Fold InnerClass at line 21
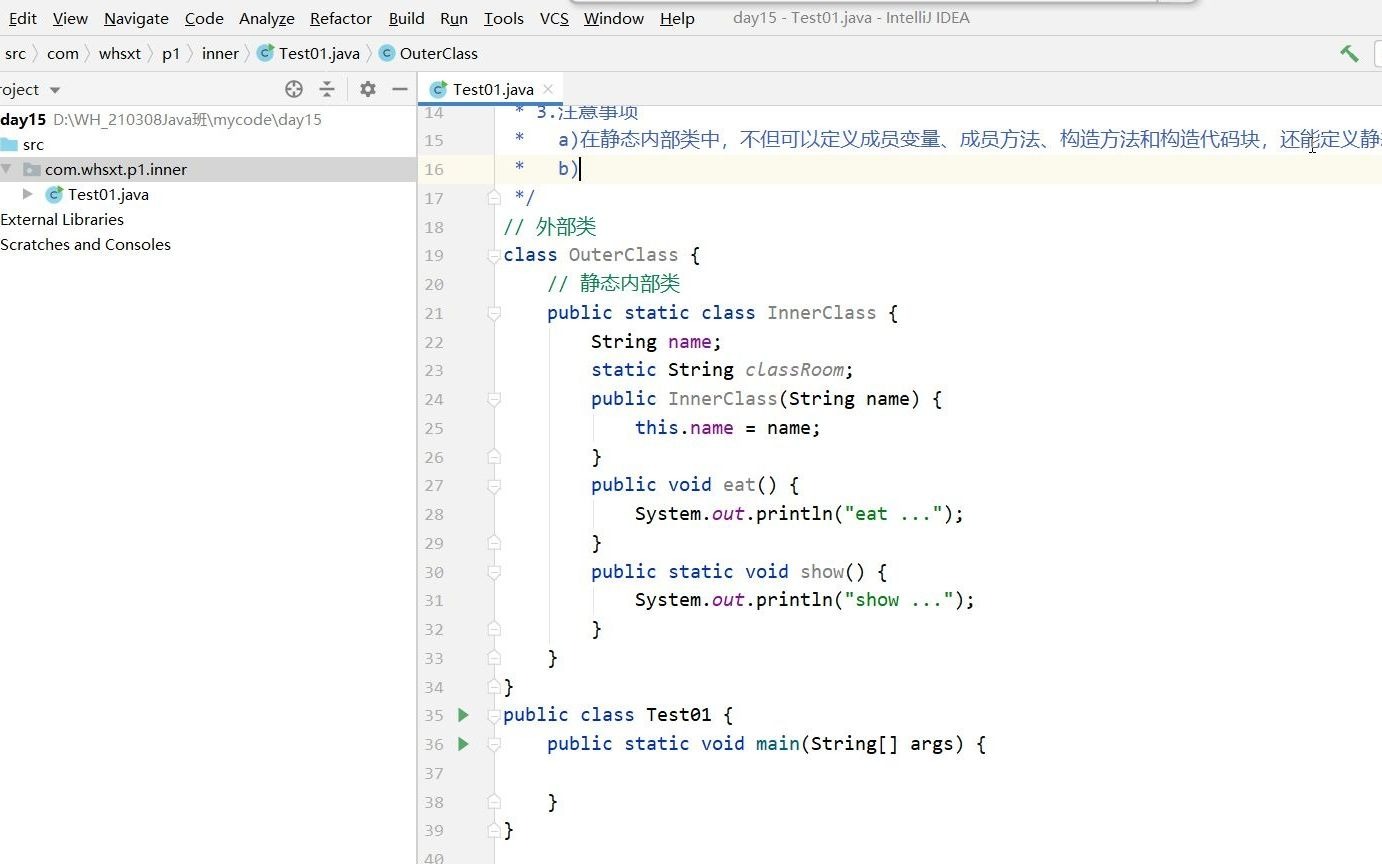 pyautogui.click(x=493, y=313)
